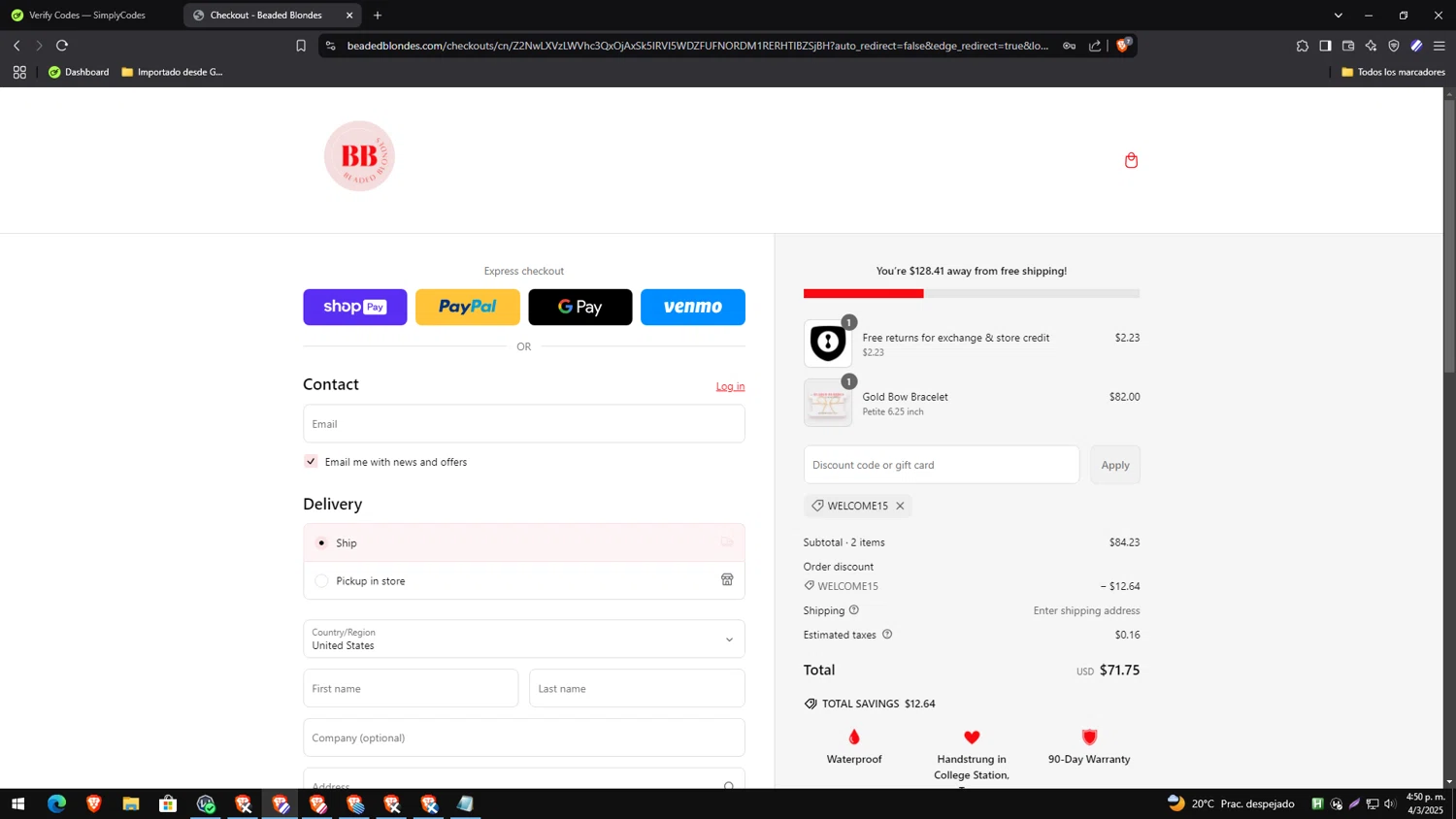The width and height of the screenshot is (1456, 819).
Task: Open File Explorer from the taskbar
Action: pos(131,803)
